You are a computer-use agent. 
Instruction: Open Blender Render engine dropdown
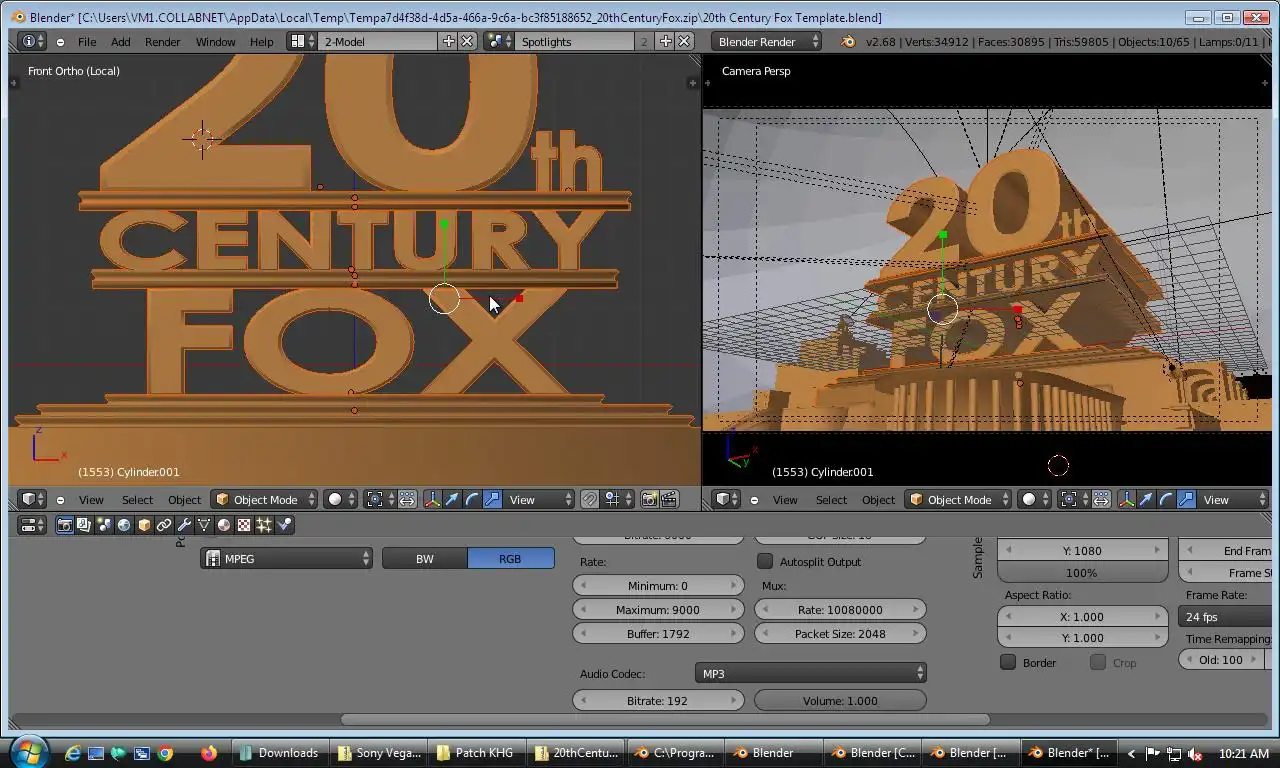point(766,41)
